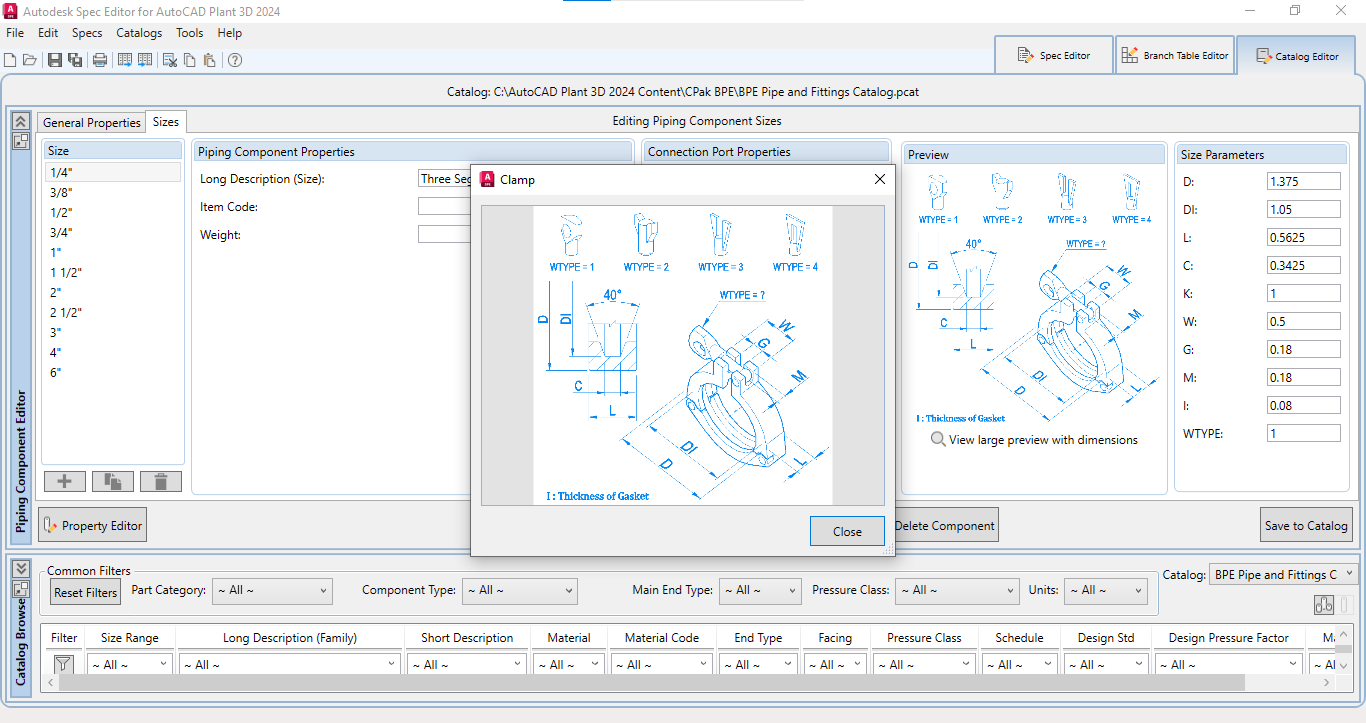Click View large preview with dimensions link
Image resolution: width=1366 pixels, height=723 pixels.
[x=1043, y=439]
